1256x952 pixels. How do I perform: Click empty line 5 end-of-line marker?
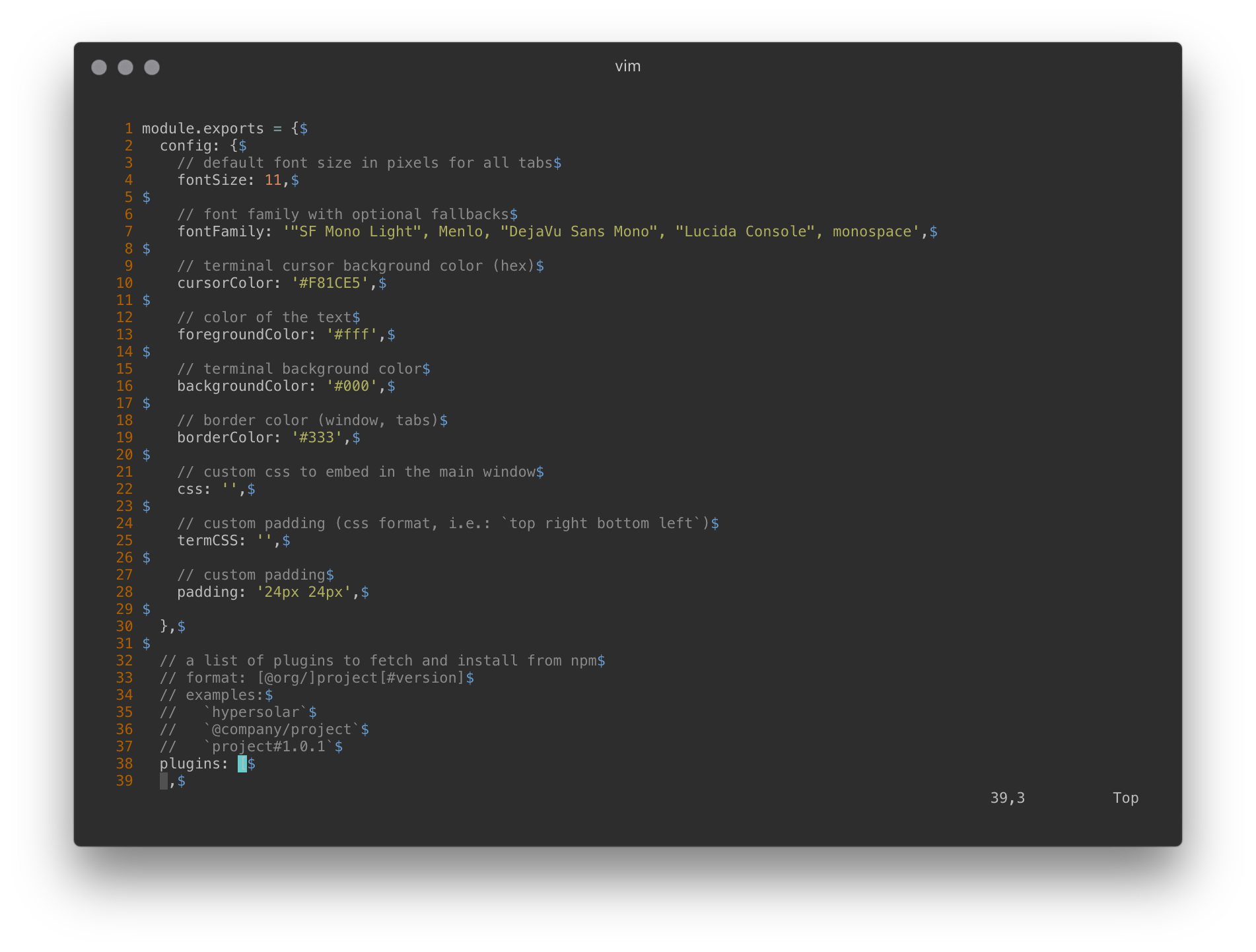click(147, 197)
